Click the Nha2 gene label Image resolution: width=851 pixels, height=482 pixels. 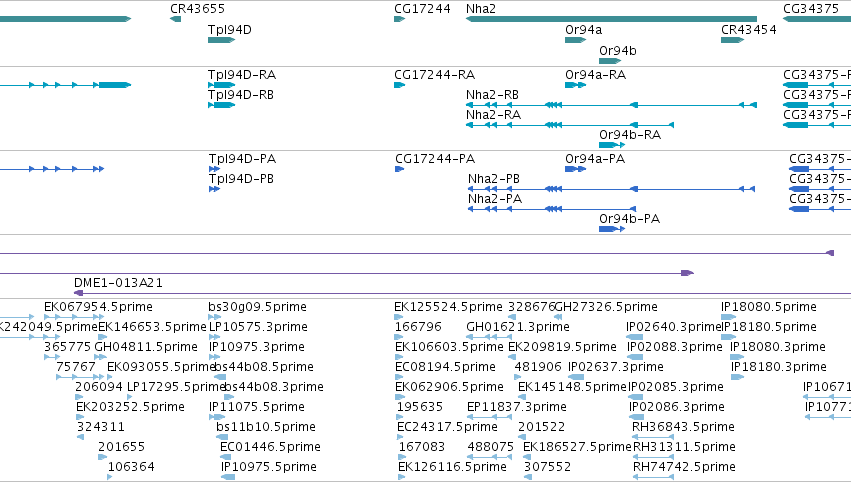pos(481,9)
